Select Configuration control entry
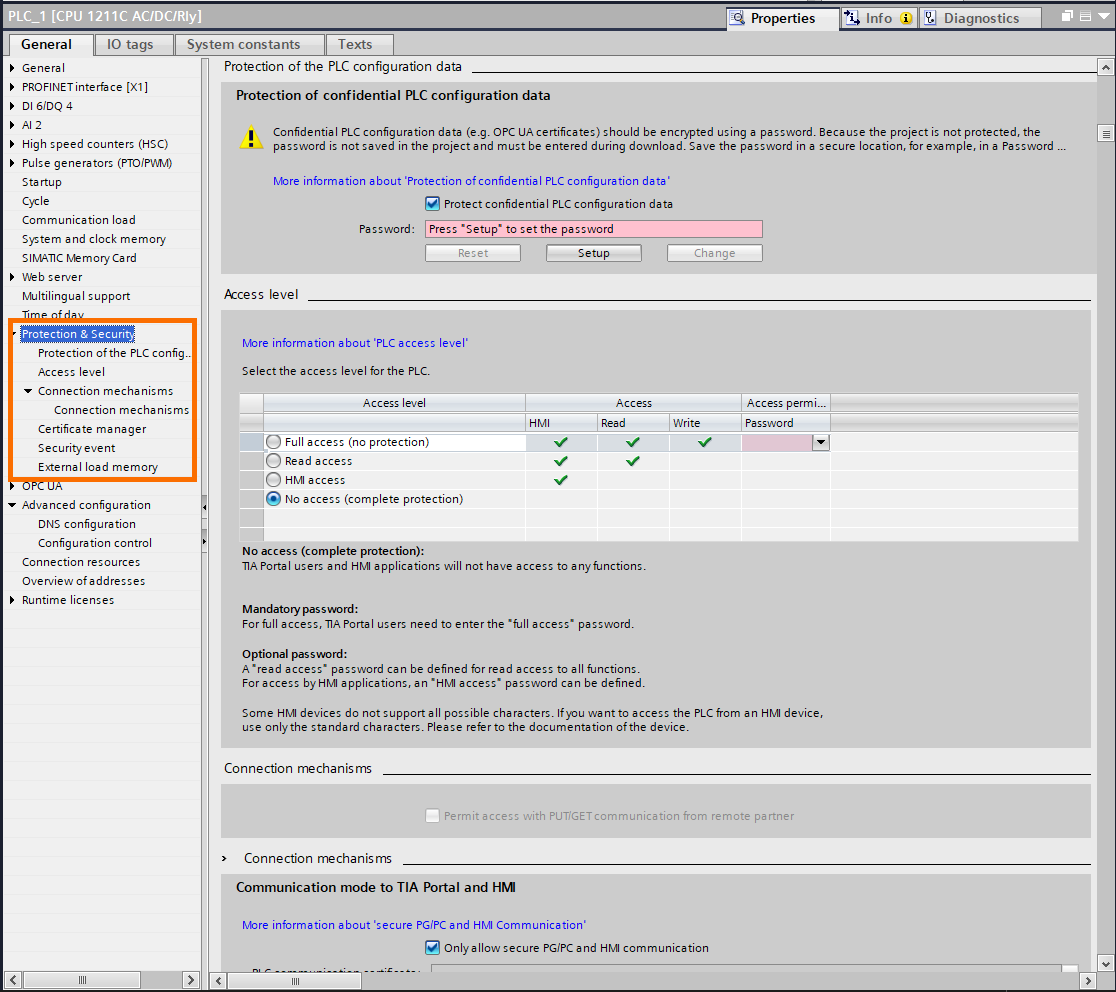 pos(95,544)
